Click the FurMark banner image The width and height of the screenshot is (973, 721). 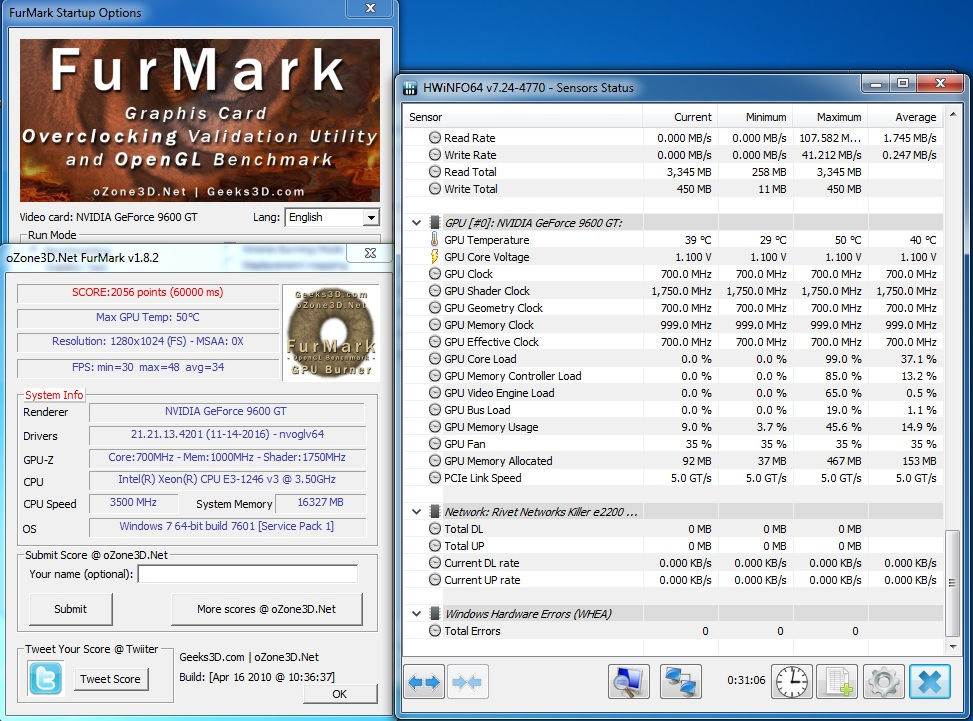point(200,120)
